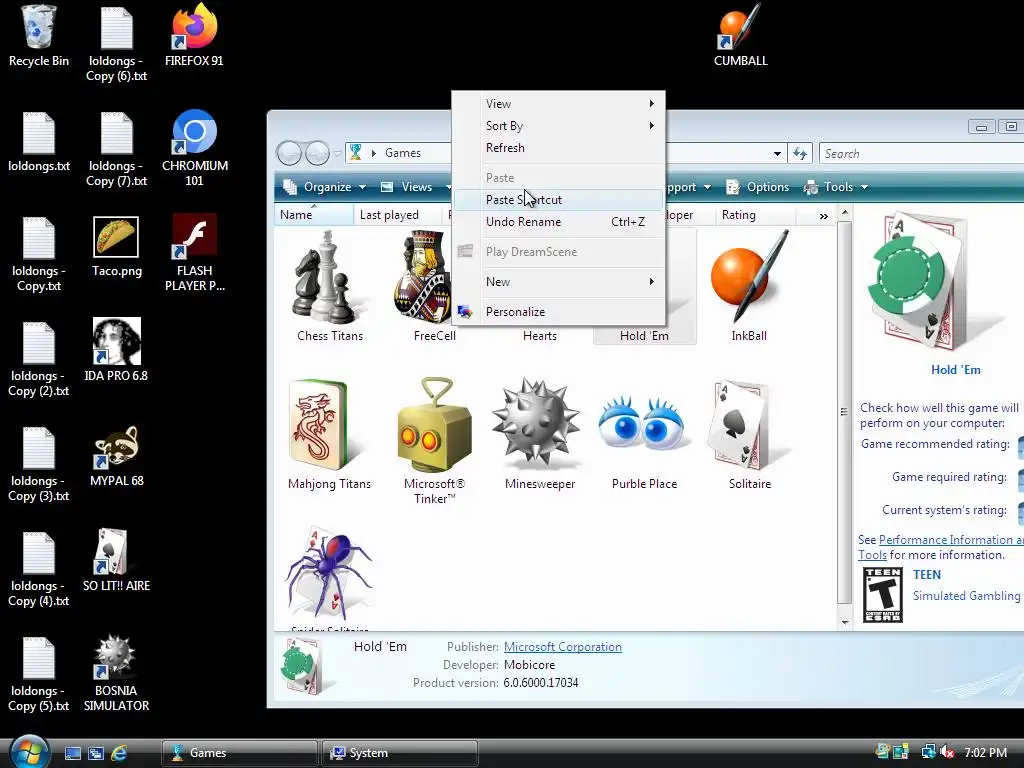Select the loldongs.txt file icon
Viewport: 1024px width, 768px height.
point(39,142)
